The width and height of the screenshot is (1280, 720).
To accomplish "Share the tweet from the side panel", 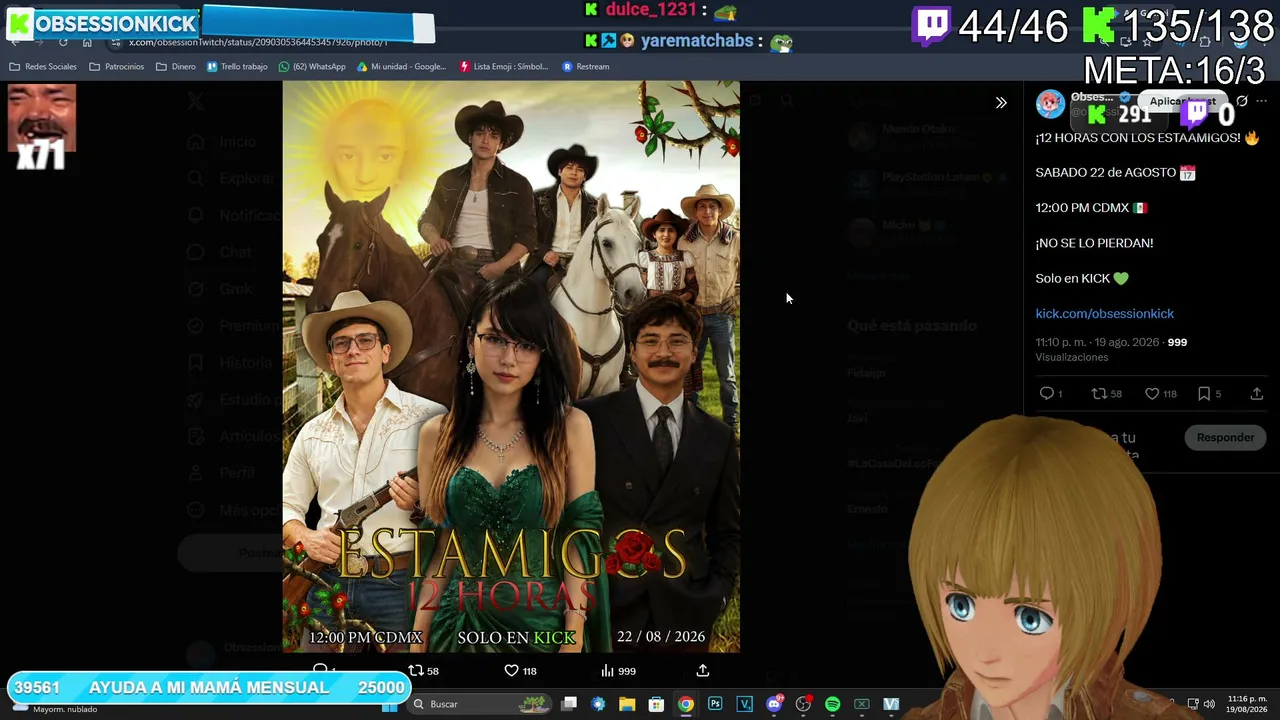I will pyautogui.click(x=1256, y=394).
